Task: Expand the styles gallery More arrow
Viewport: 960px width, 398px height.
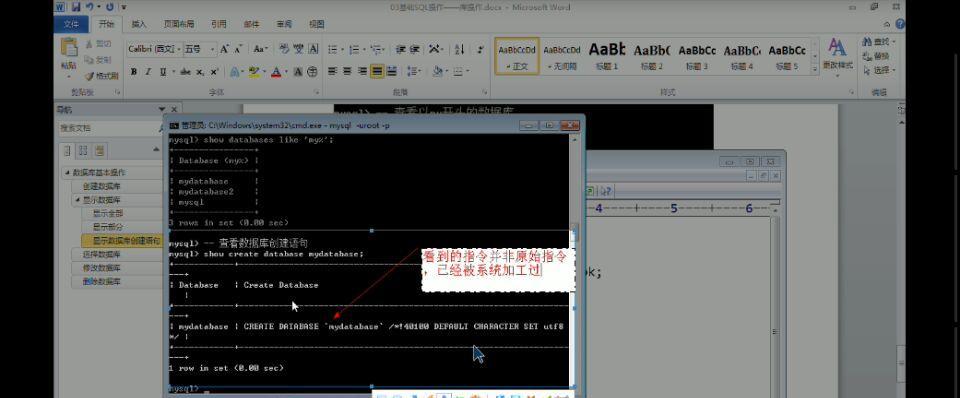Action: point(815,70)
